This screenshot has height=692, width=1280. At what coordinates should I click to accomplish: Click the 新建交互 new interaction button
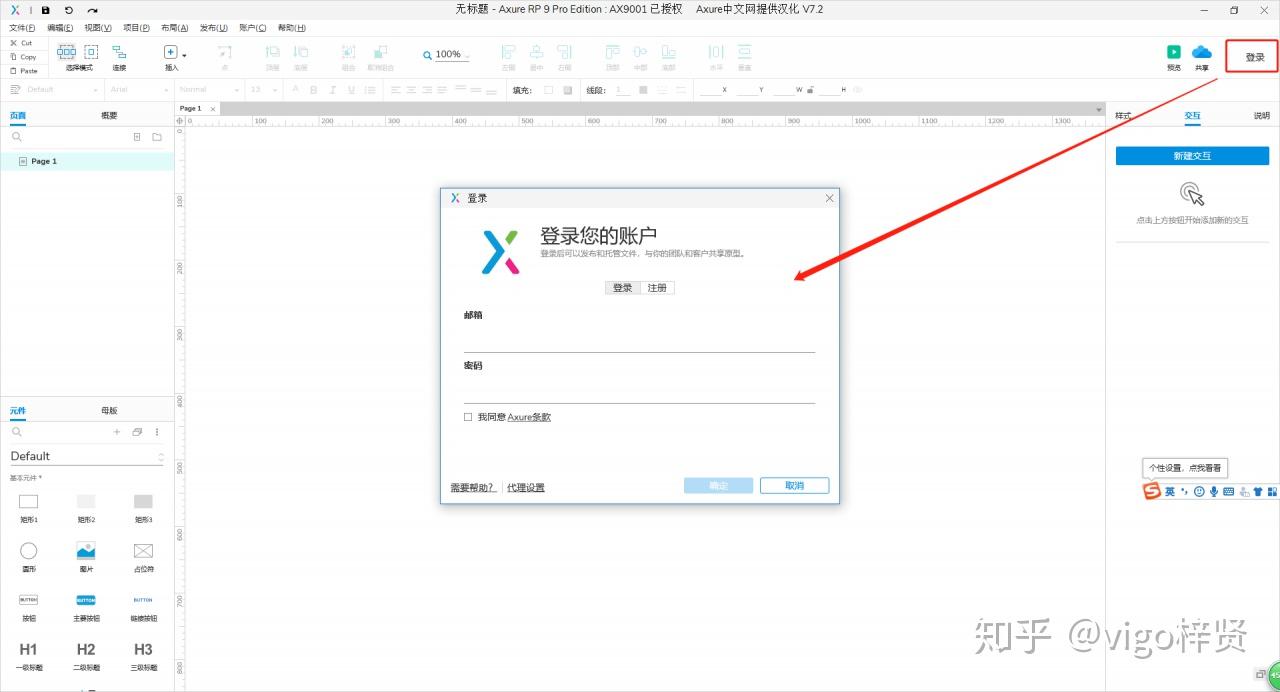tap(1191, 155)
